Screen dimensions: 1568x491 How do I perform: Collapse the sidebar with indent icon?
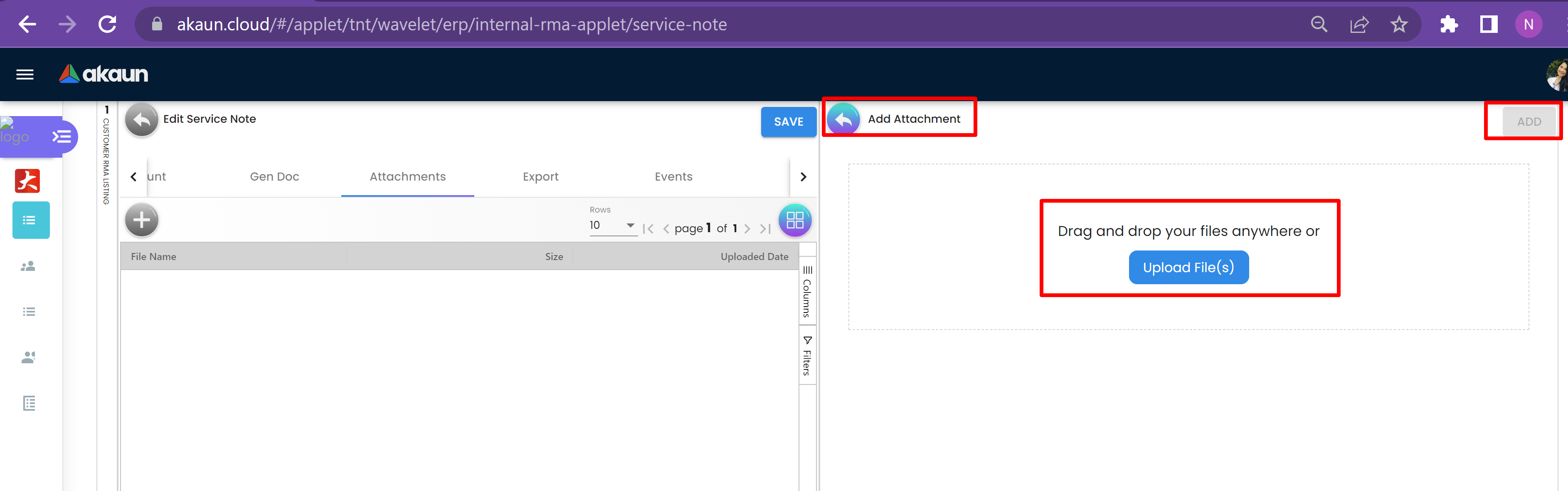coord(62,136)
